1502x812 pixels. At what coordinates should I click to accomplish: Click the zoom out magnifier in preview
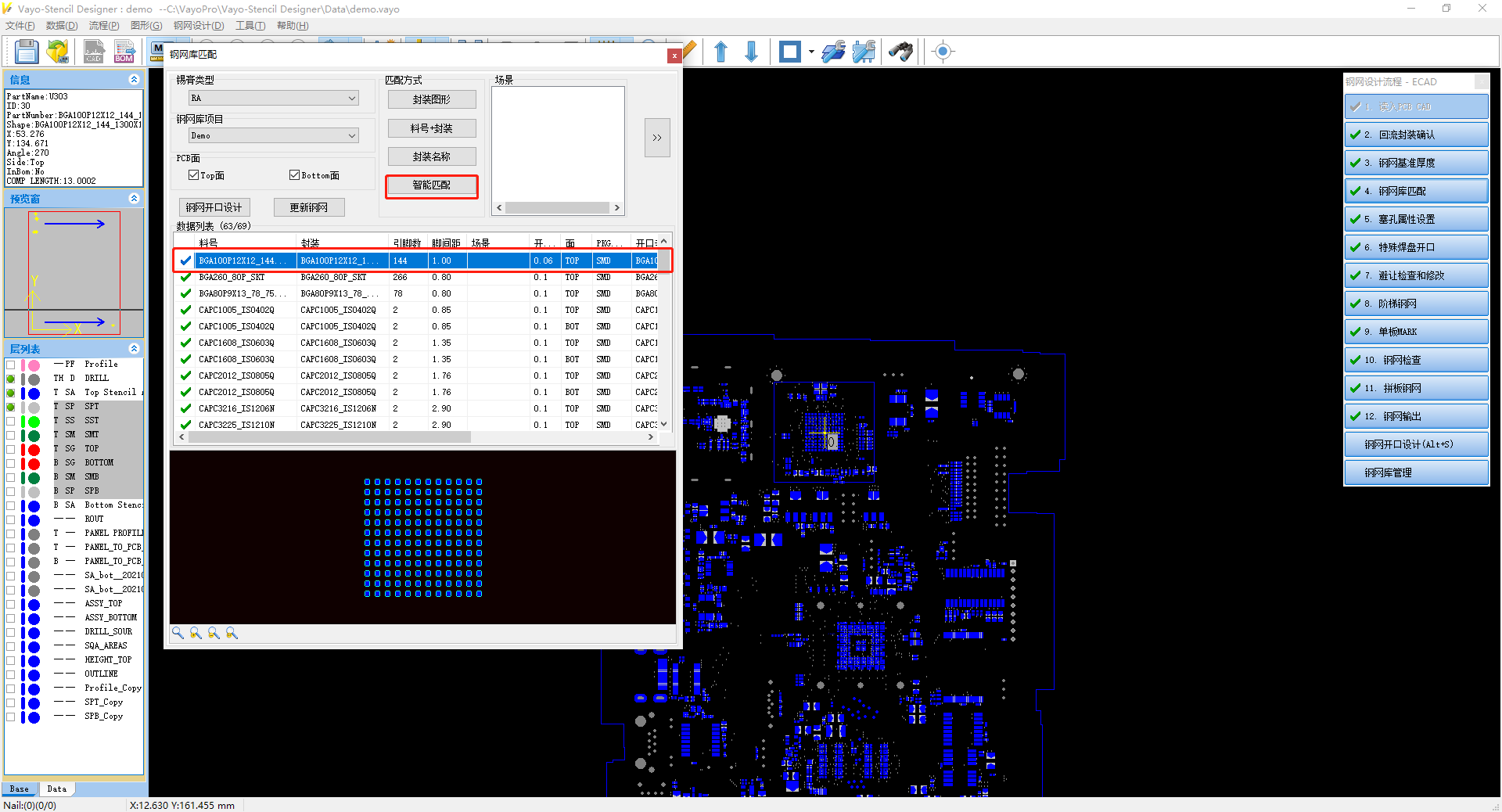(214, 633)
